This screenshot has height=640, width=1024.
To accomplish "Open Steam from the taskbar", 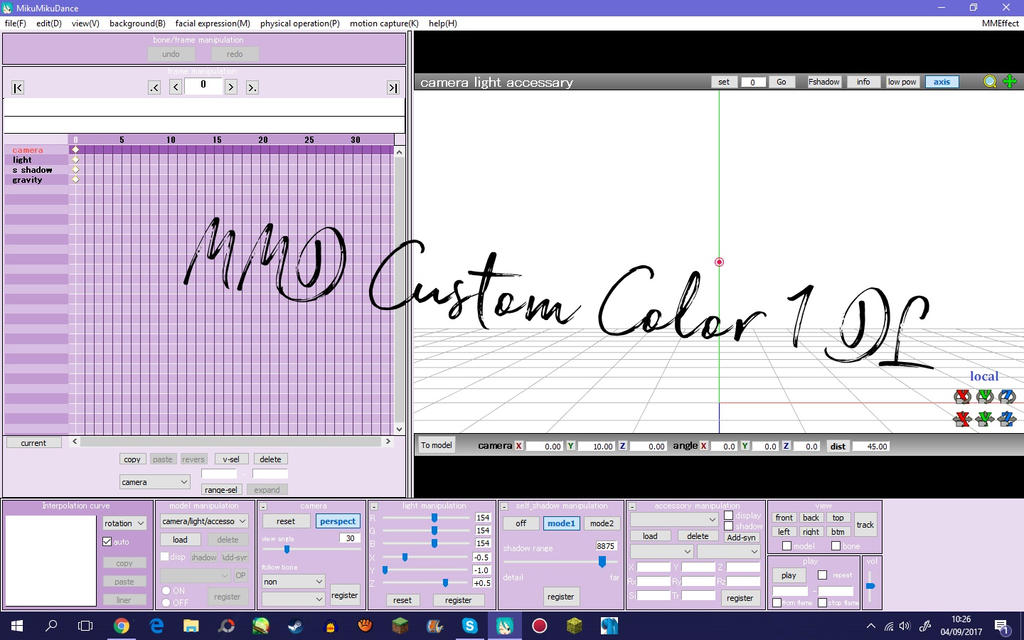I will [x=295, y=626].
